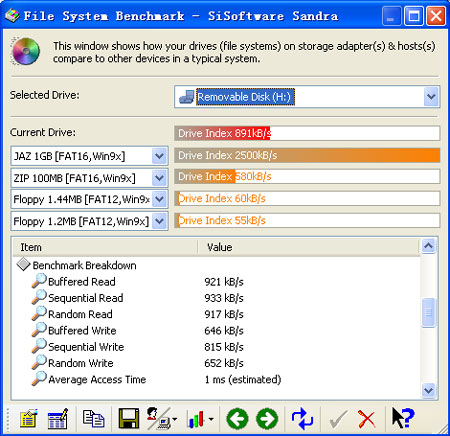Open the report wizard table icon

[58, 418]
